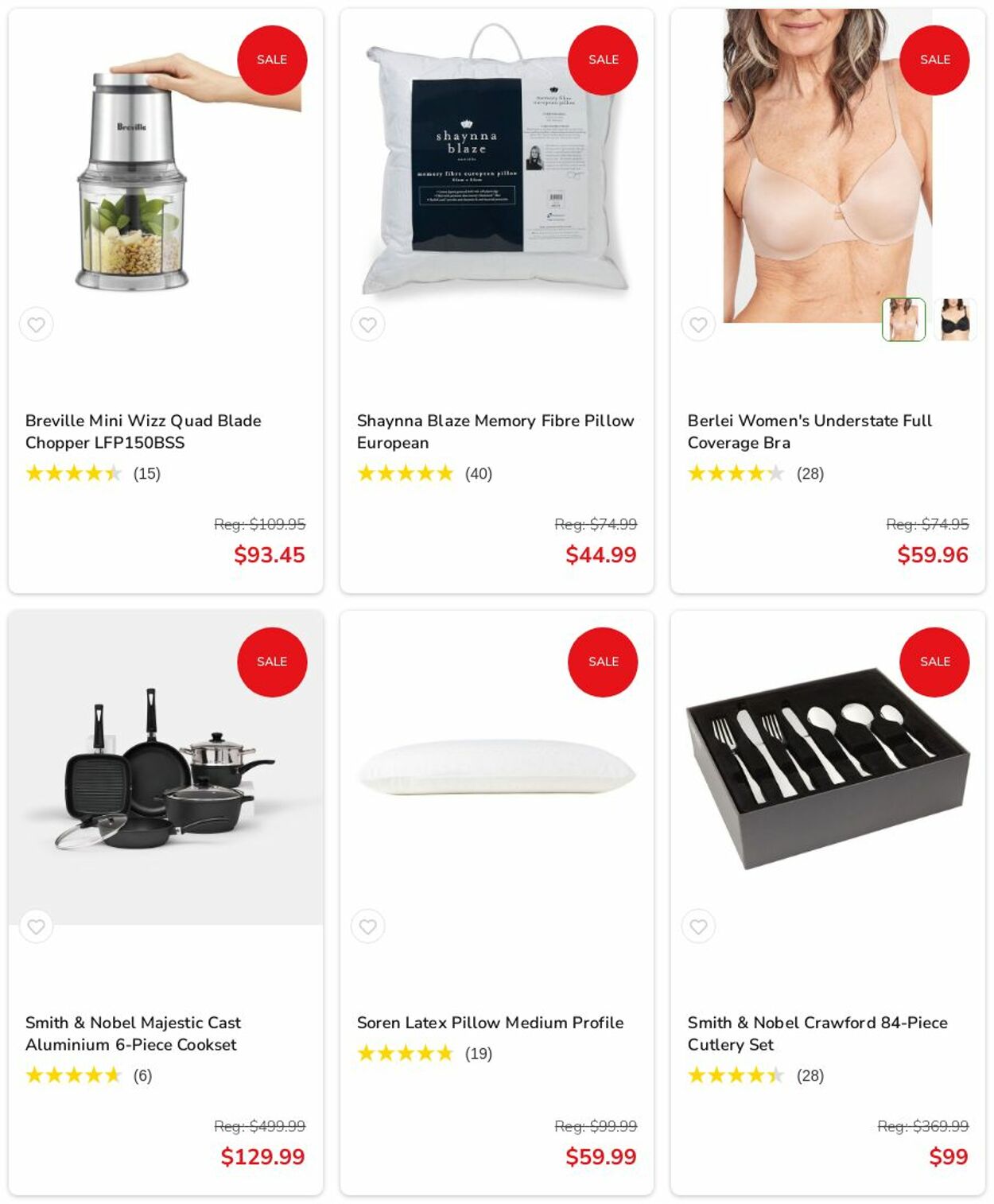
Task: Open Breville Mini Wizz Quad Blade Chopper link
Action: pyautogui.click(x=143, y=432)
